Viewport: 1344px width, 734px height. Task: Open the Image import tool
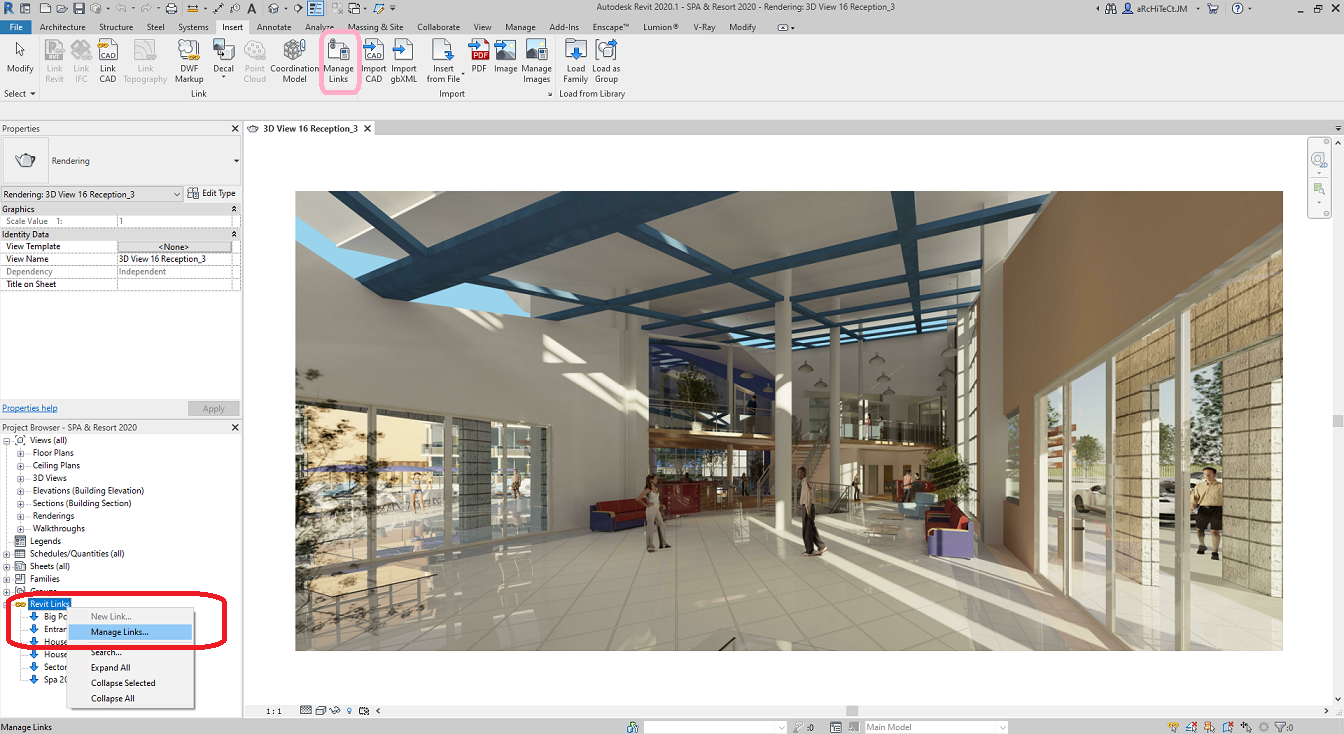tap(505, 57)
